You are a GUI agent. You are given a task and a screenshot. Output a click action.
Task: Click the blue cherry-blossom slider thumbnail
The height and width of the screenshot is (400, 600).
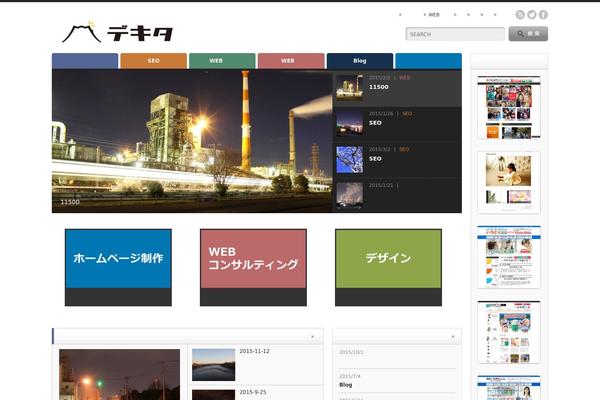pyautogui.click(x=349, y=160)
